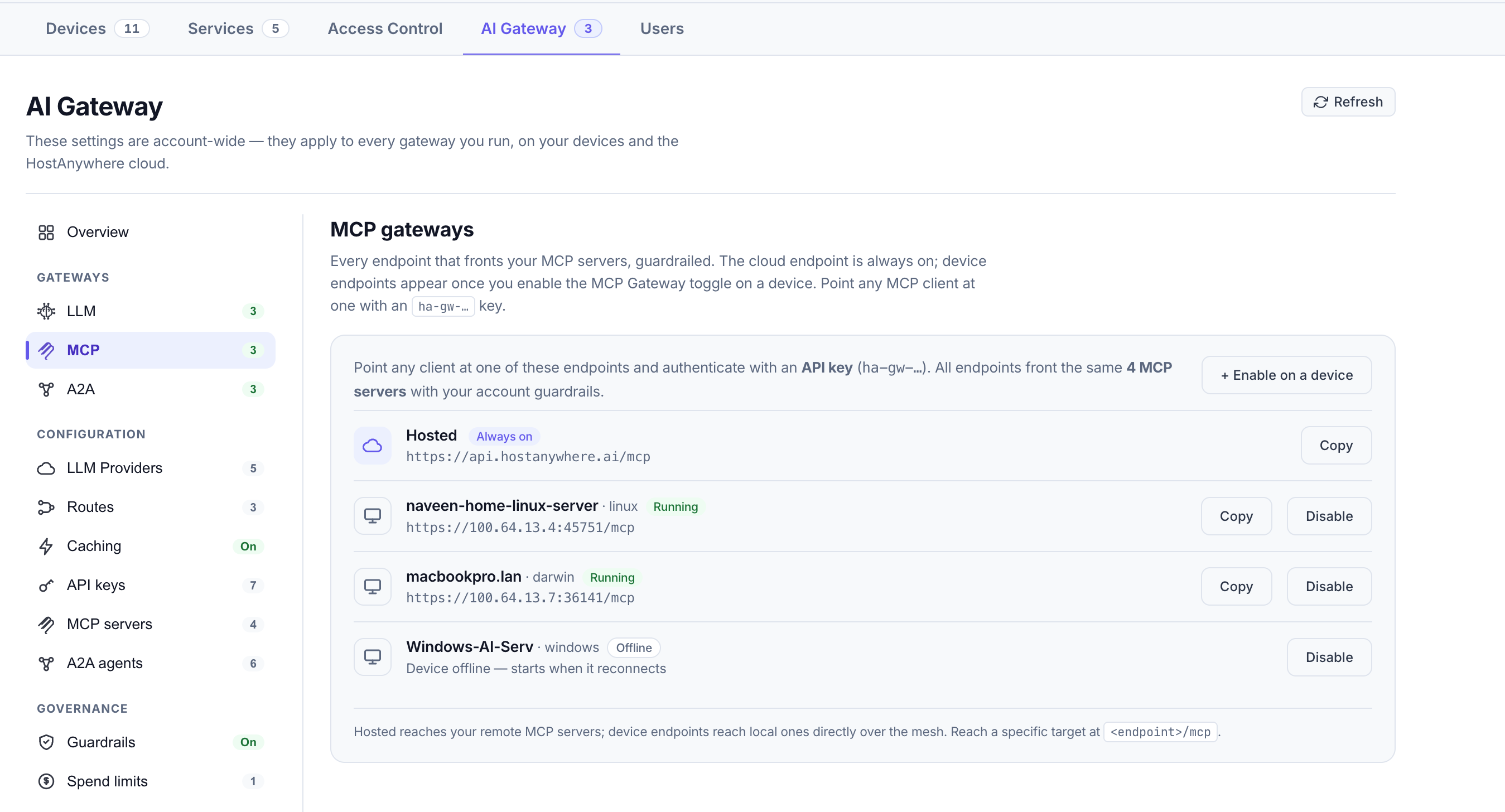Select the AI Gateway tab
The height and width of the screenshot is (812, 1505).
pos(541,28)
